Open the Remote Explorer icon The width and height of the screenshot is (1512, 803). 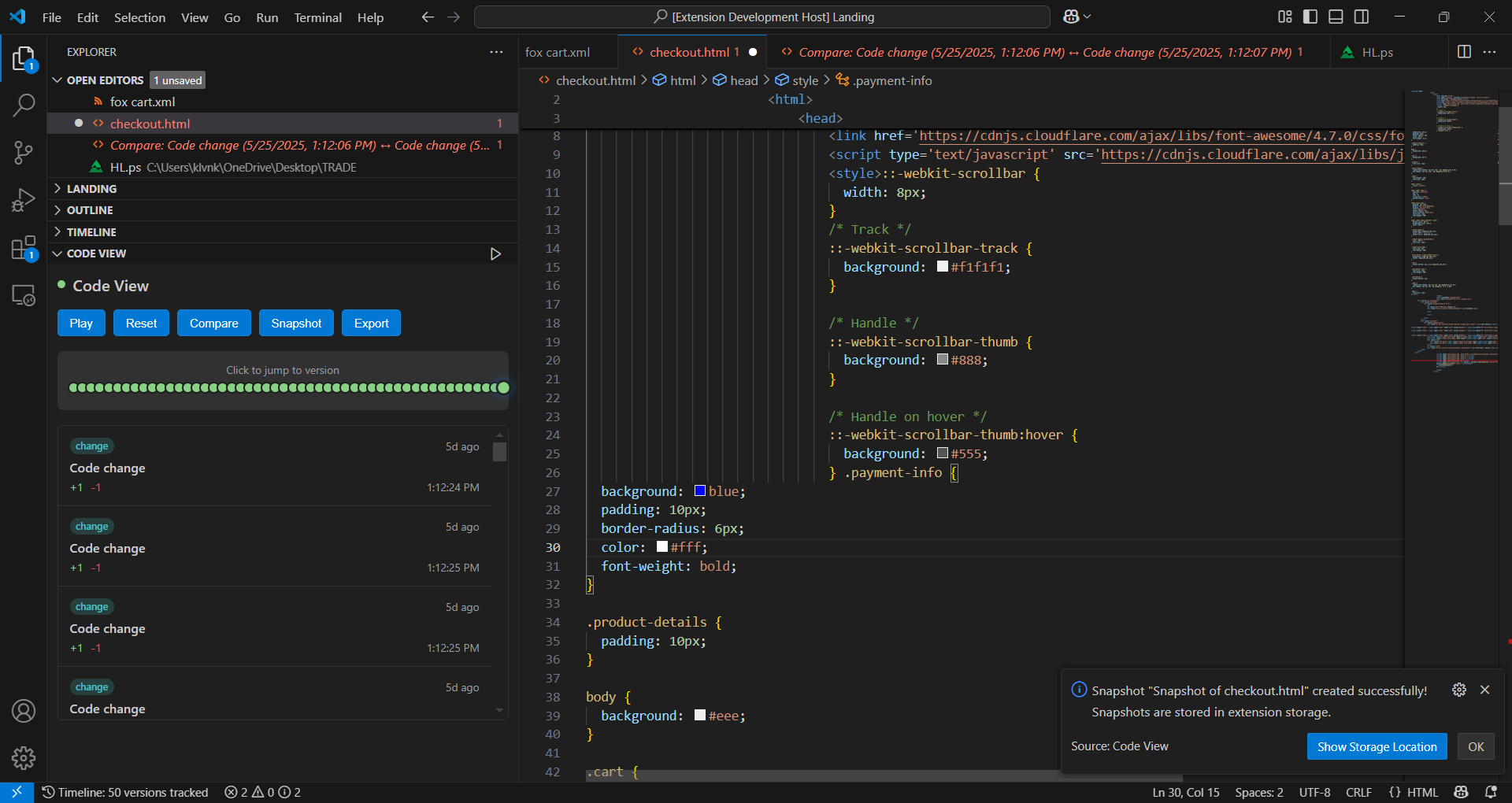(24, 296)
